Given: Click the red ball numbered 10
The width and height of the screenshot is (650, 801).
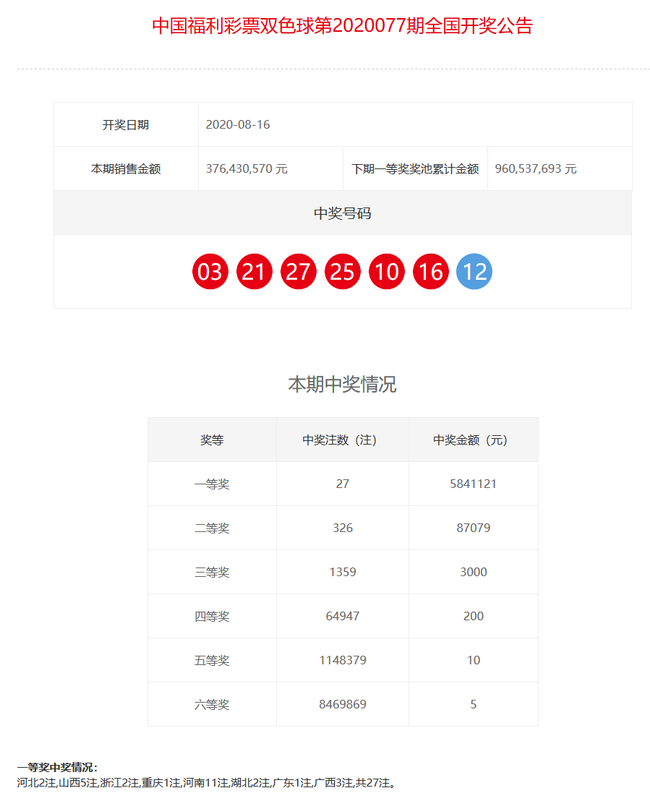Looking at the screenshot, I should click(387, 271).
